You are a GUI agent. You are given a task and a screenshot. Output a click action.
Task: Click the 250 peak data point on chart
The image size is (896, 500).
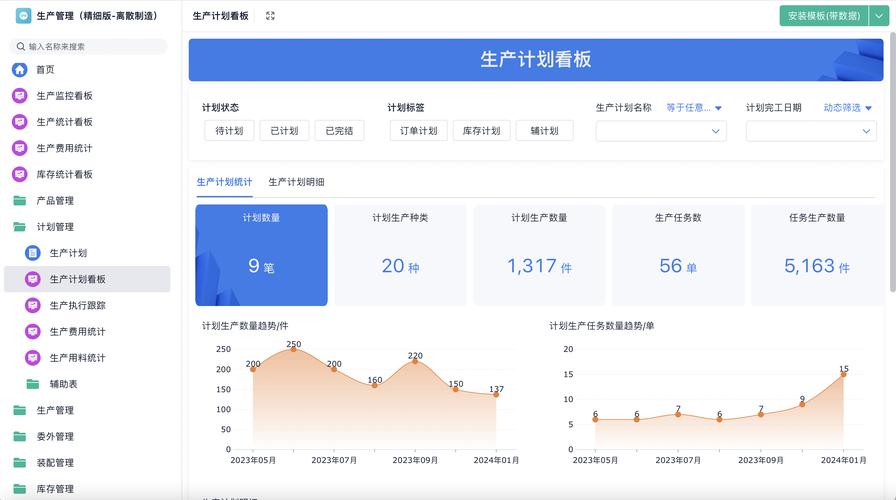point(294,349)
